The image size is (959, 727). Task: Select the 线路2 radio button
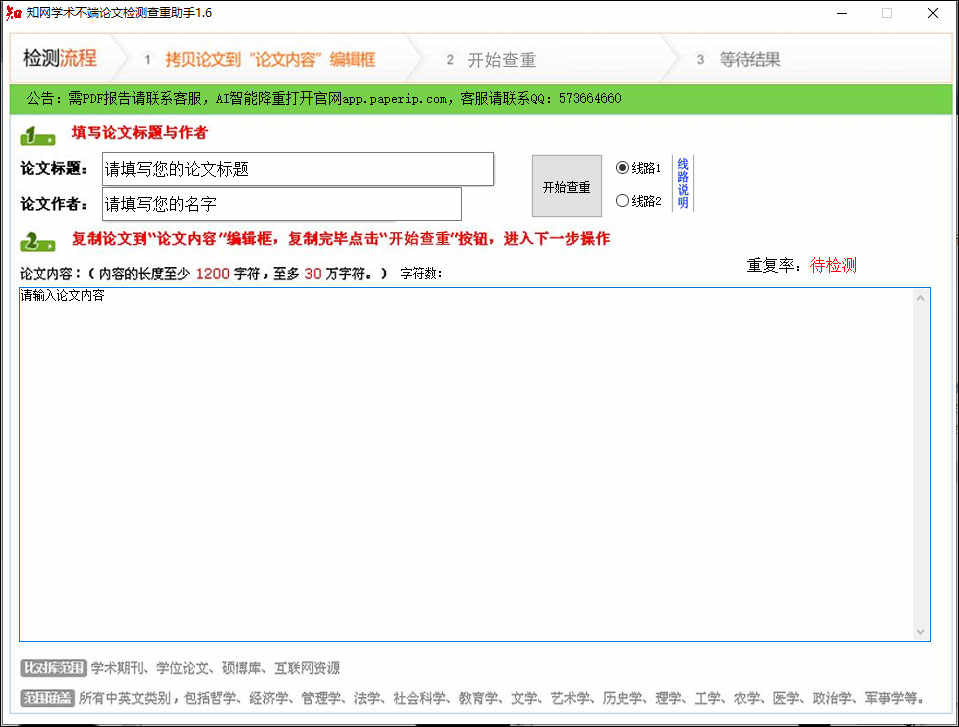(x=622, y=201)
